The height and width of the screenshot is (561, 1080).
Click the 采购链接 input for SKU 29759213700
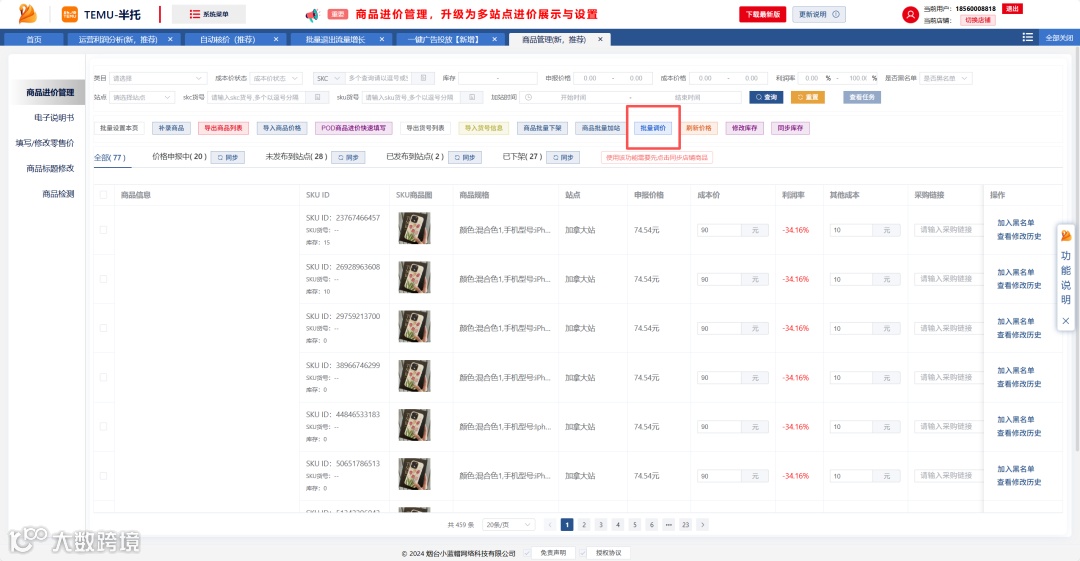click(946, 328)
